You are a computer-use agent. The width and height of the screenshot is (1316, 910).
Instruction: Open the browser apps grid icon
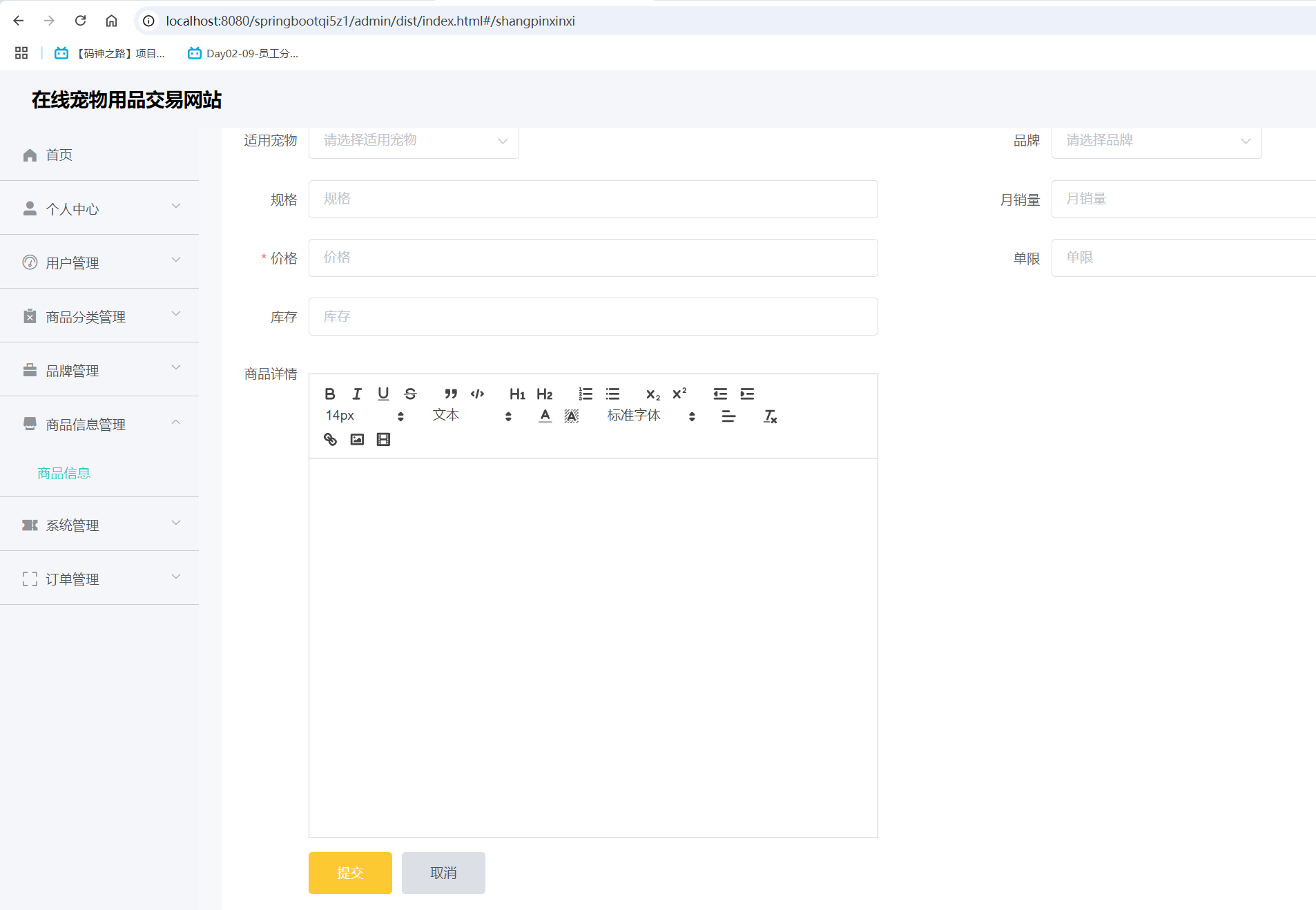tap(21, 53)
